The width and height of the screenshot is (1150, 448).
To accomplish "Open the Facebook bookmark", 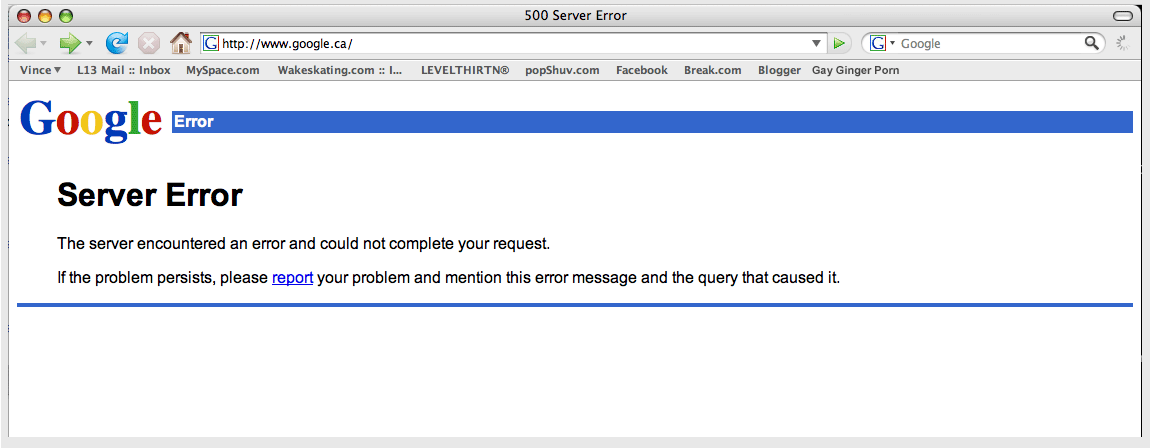I will pos(641,70).
